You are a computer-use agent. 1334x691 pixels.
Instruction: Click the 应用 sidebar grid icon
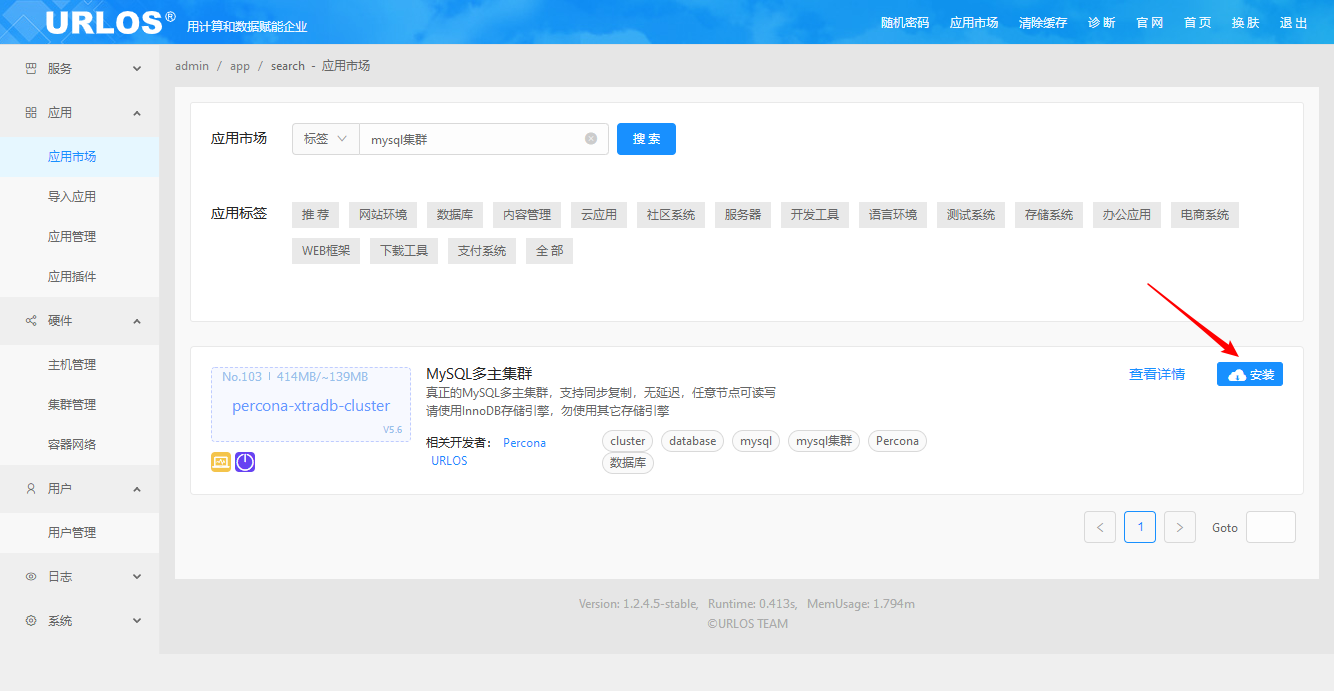[x=31, y=113]
